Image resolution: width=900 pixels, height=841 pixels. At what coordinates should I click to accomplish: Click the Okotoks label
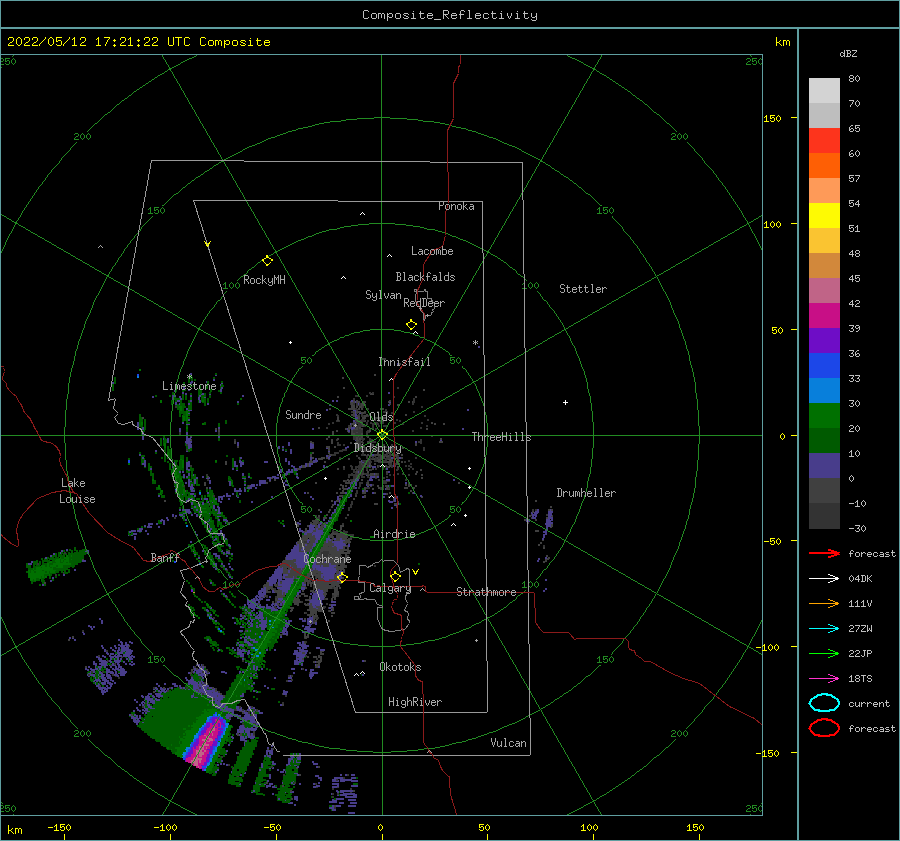[400, 667]
